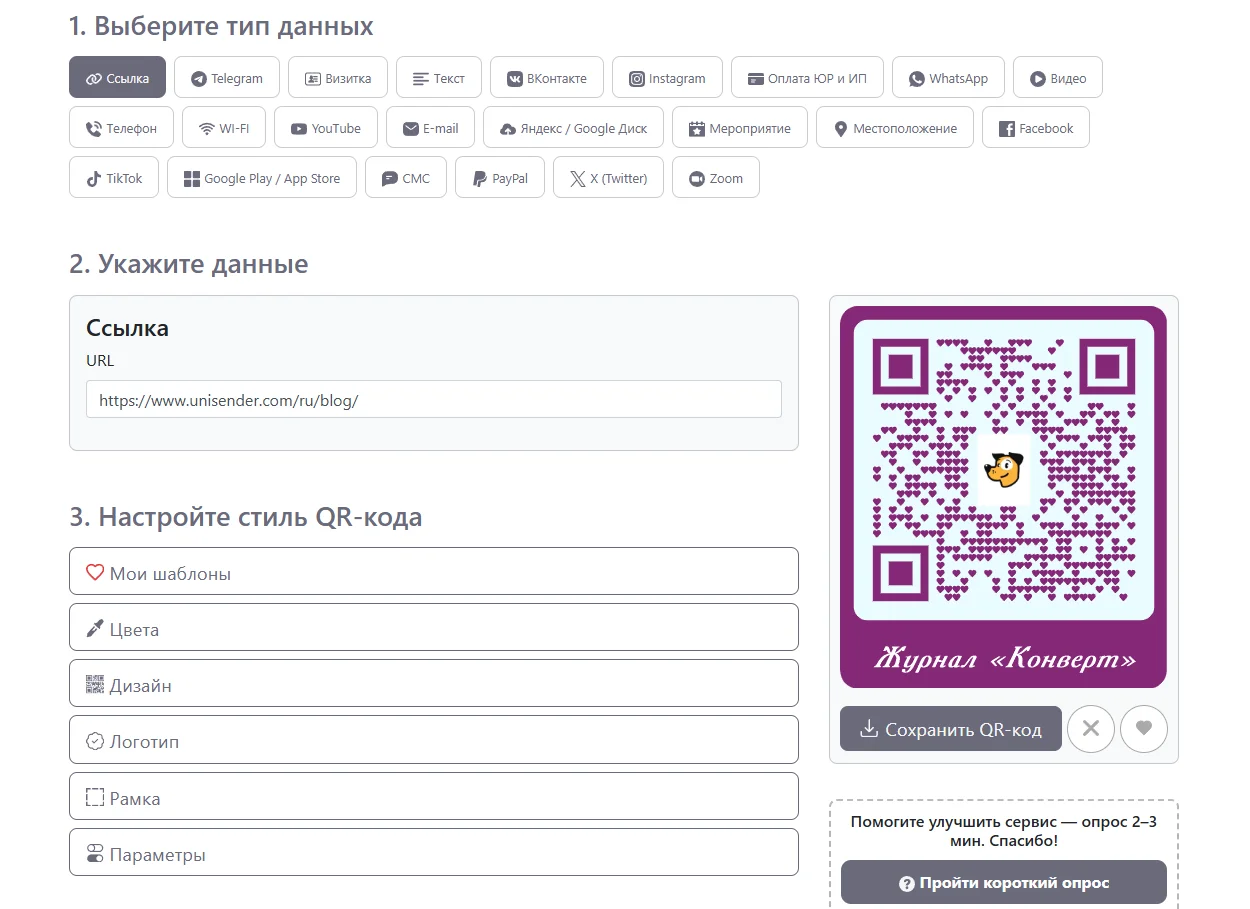Click the Facebook logo icon
1250x909 pixels.
(1006, 129)
